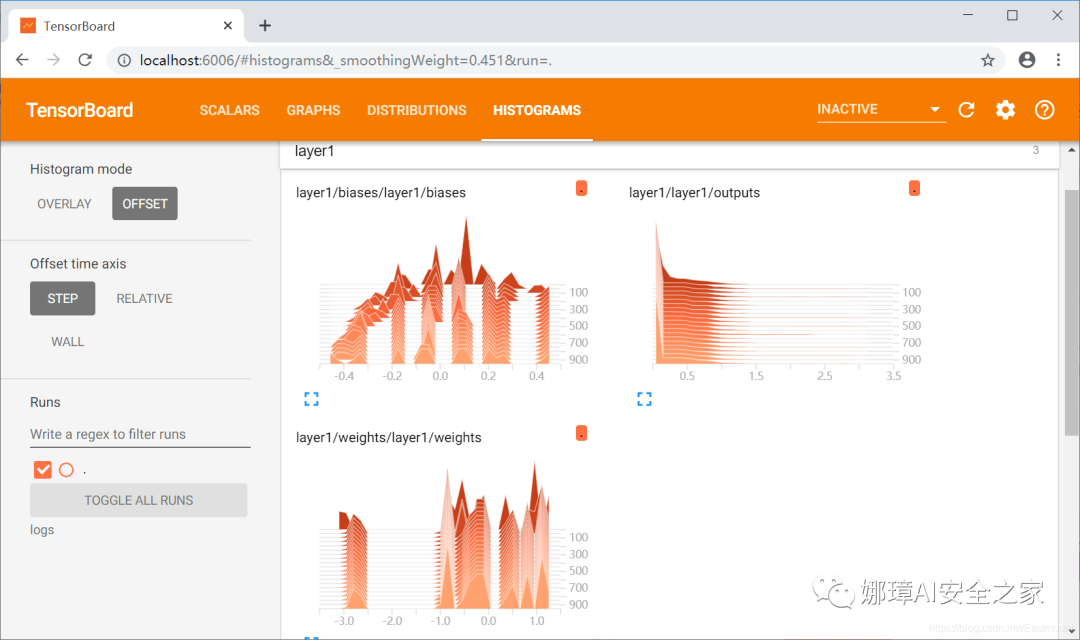
Task: Maximize the Chrome window
Action: point(1012,15)
